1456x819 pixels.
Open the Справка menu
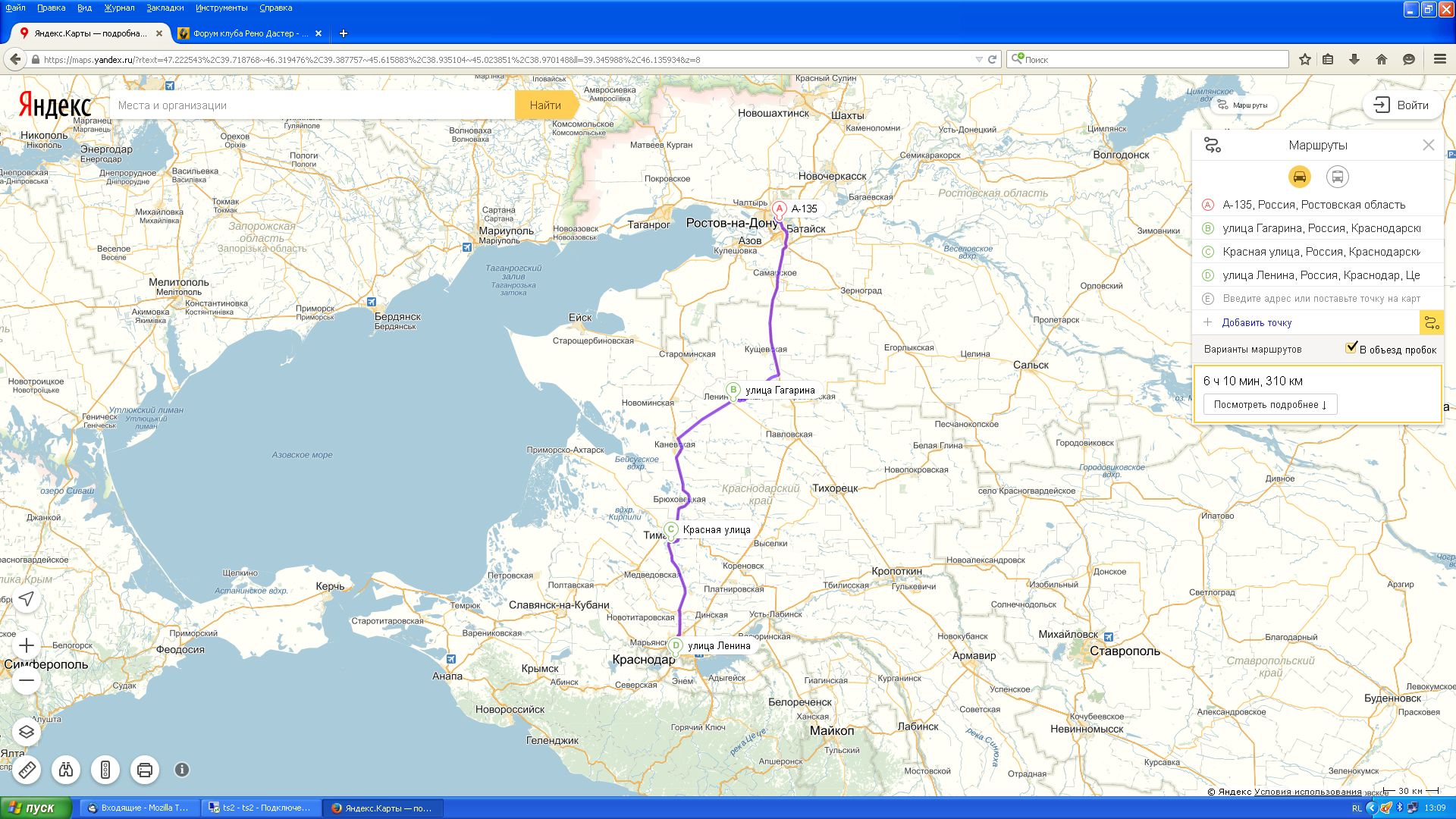click(275, 8)
